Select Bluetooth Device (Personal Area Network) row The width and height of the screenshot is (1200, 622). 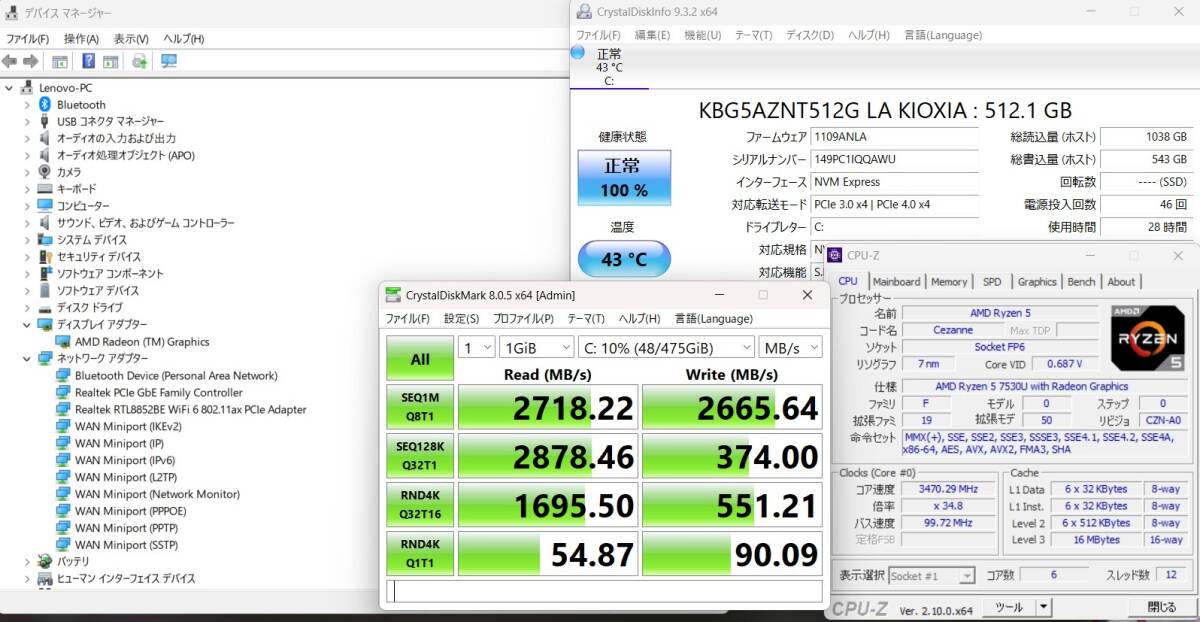pos(176,376)
